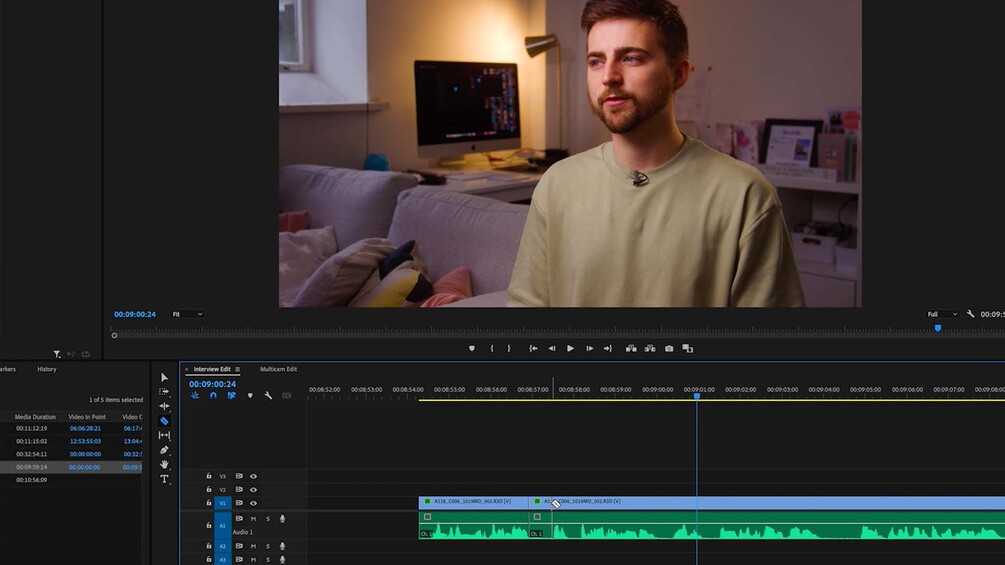Toggle track lock on V3
The height and width of the screenshot is (565, 1005).
click(209, 477)
